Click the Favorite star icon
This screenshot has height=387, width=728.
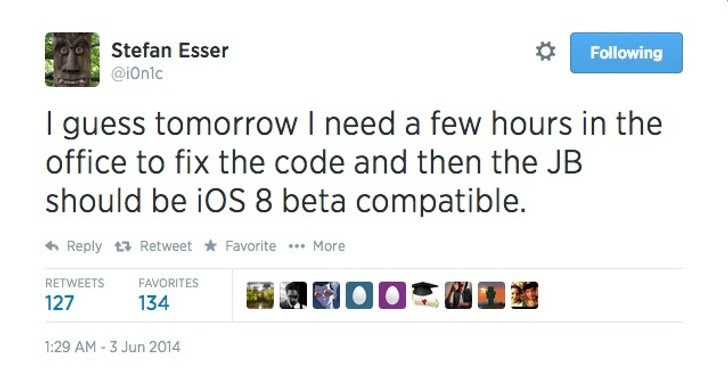point(211,245)
